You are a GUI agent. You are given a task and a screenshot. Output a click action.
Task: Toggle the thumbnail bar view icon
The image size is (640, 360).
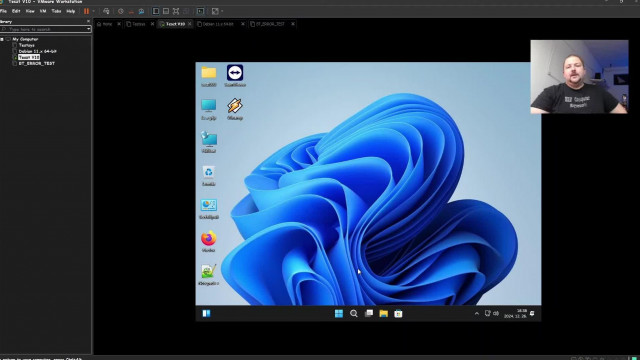point(166,11)
